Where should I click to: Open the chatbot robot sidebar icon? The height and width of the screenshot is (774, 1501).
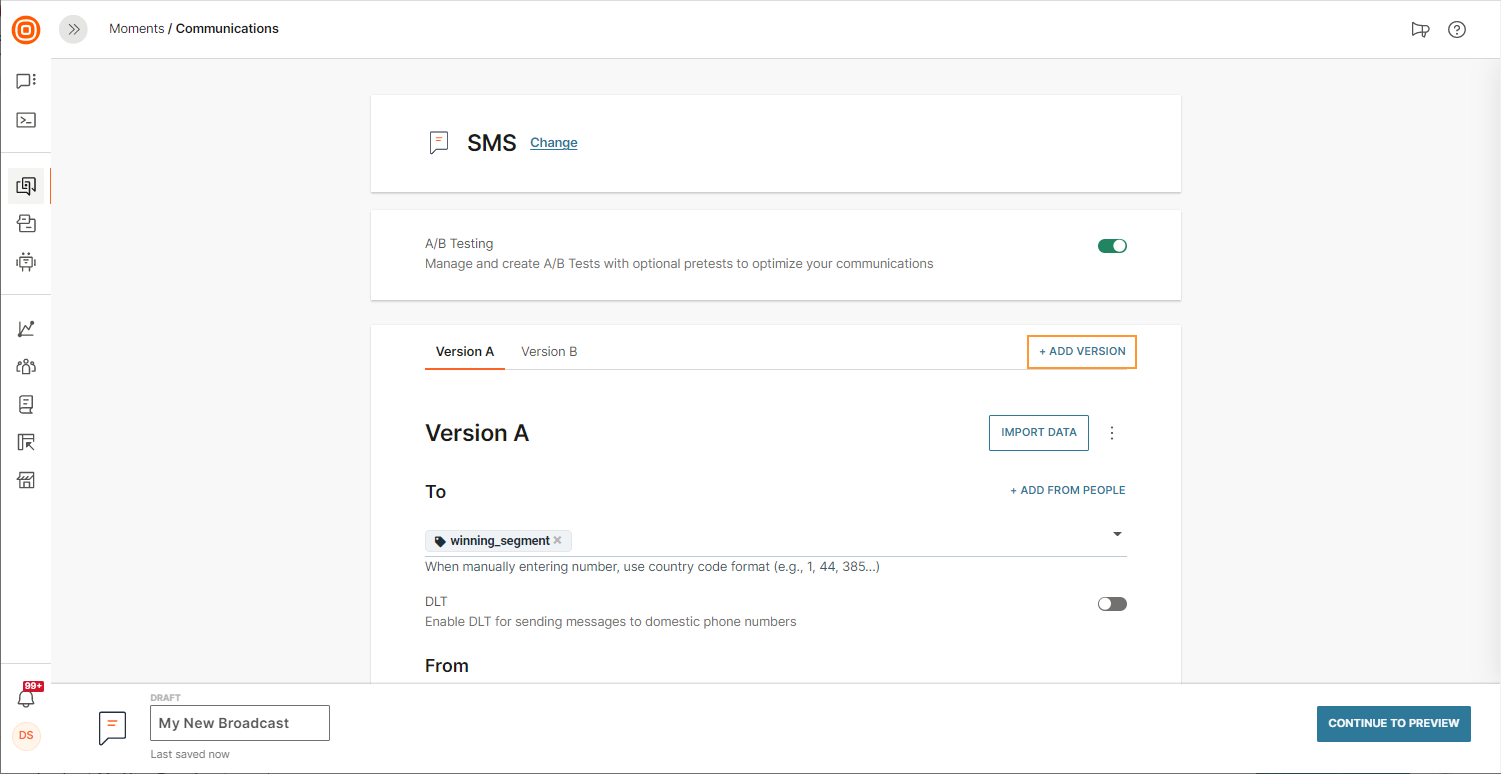(26, 262)
